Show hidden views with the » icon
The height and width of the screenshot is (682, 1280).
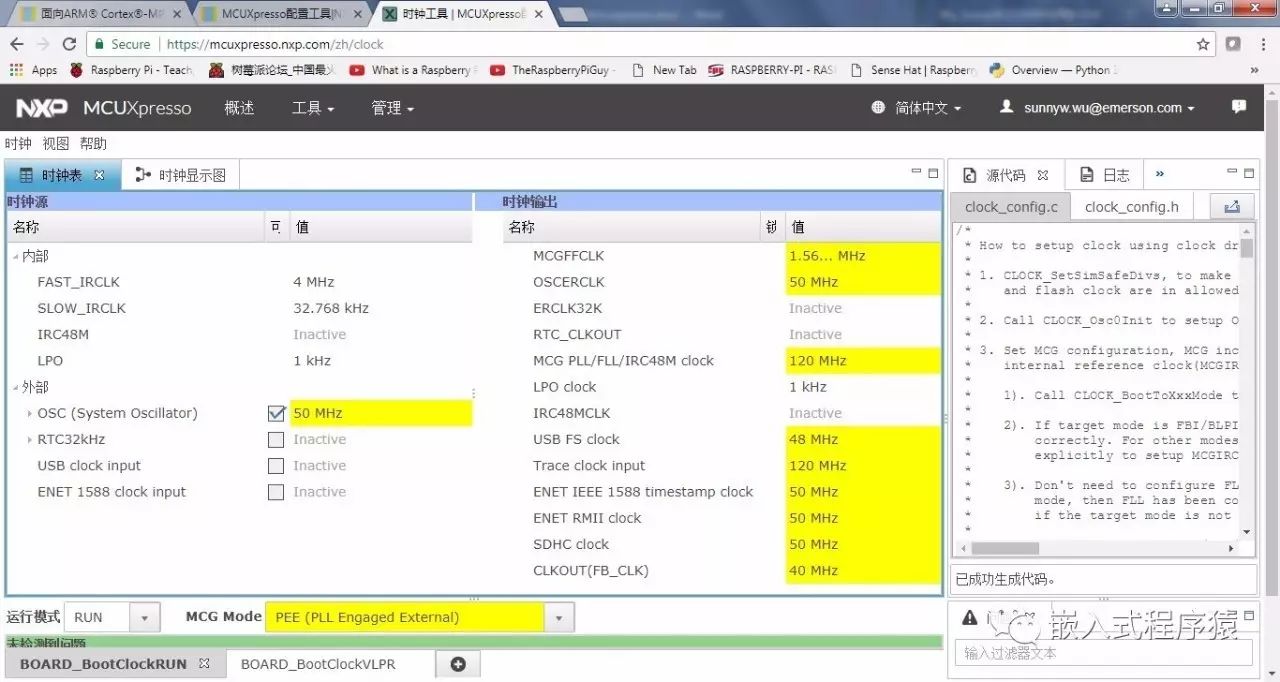click(x=1160, y=174)
